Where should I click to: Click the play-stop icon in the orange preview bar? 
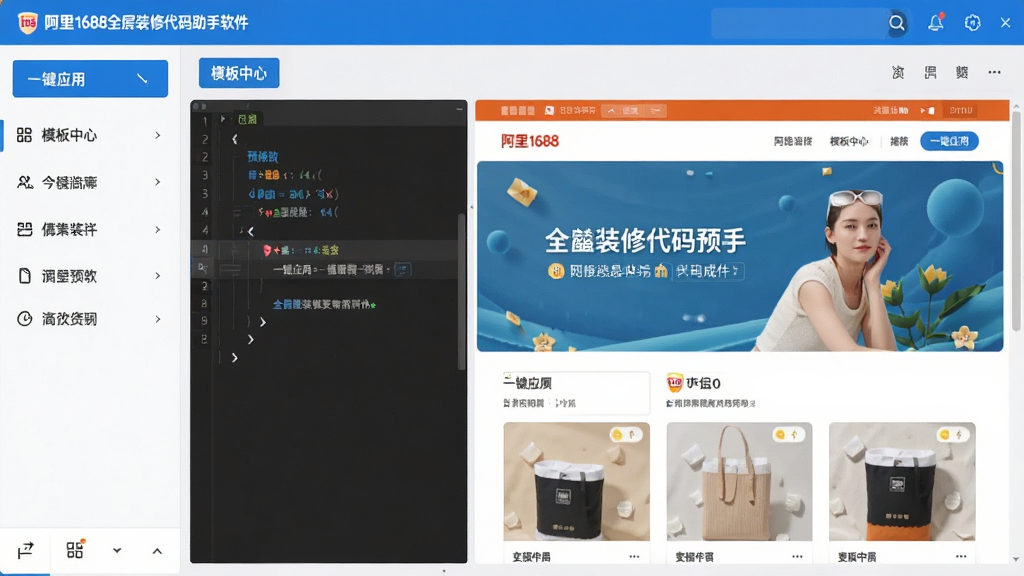coord(927,110)
